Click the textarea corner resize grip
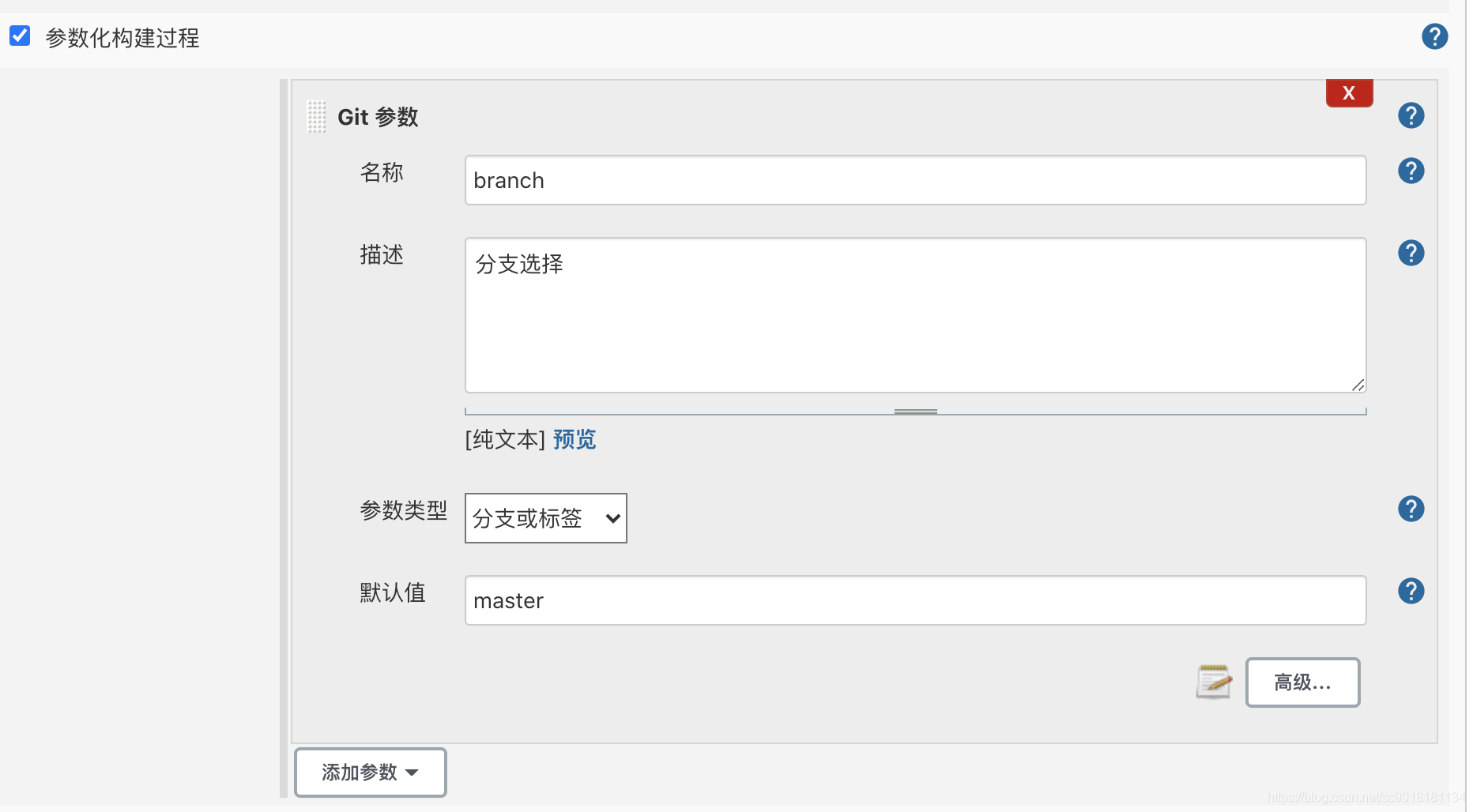This screenshot has height=812, width=1473. pos(1358,385)
